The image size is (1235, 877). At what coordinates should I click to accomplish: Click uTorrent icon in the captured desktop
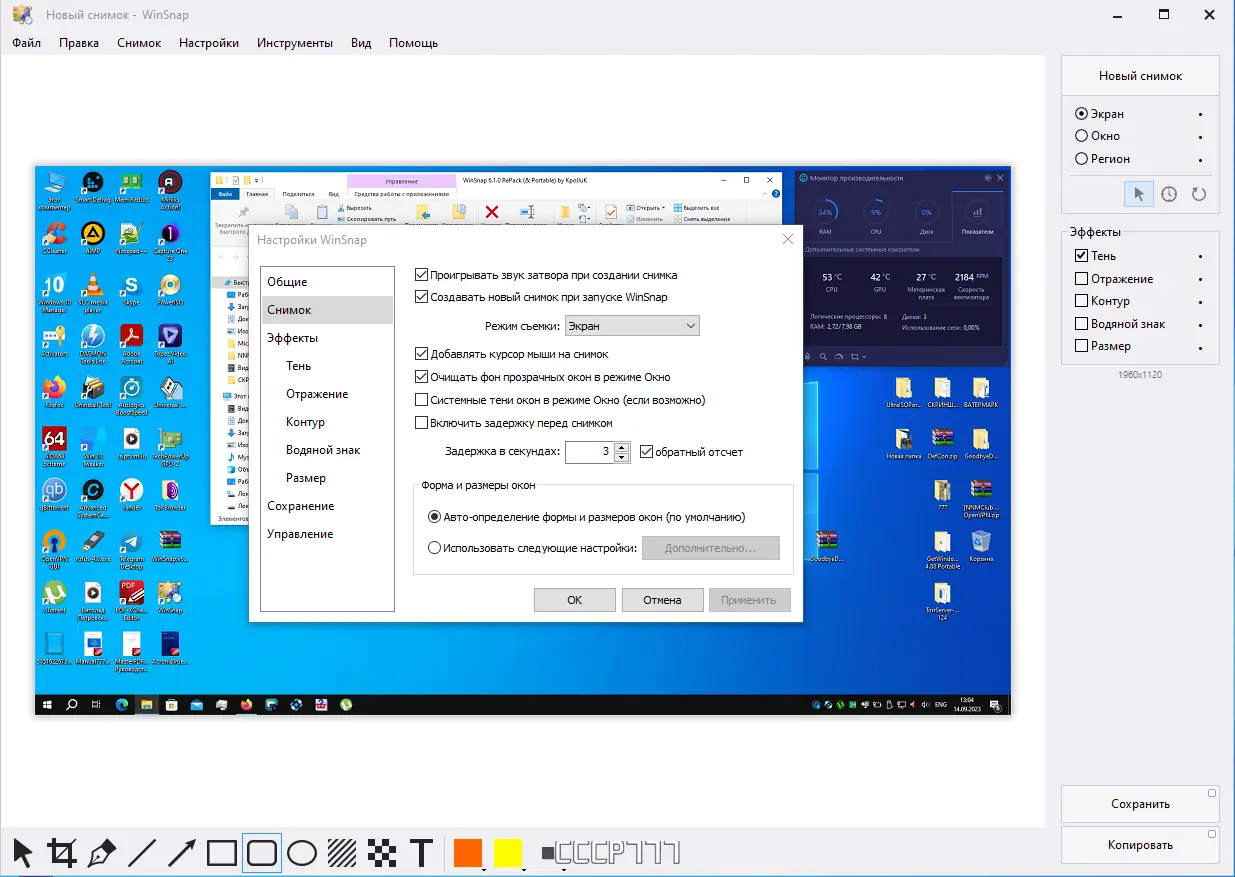(x=54, y=595)
